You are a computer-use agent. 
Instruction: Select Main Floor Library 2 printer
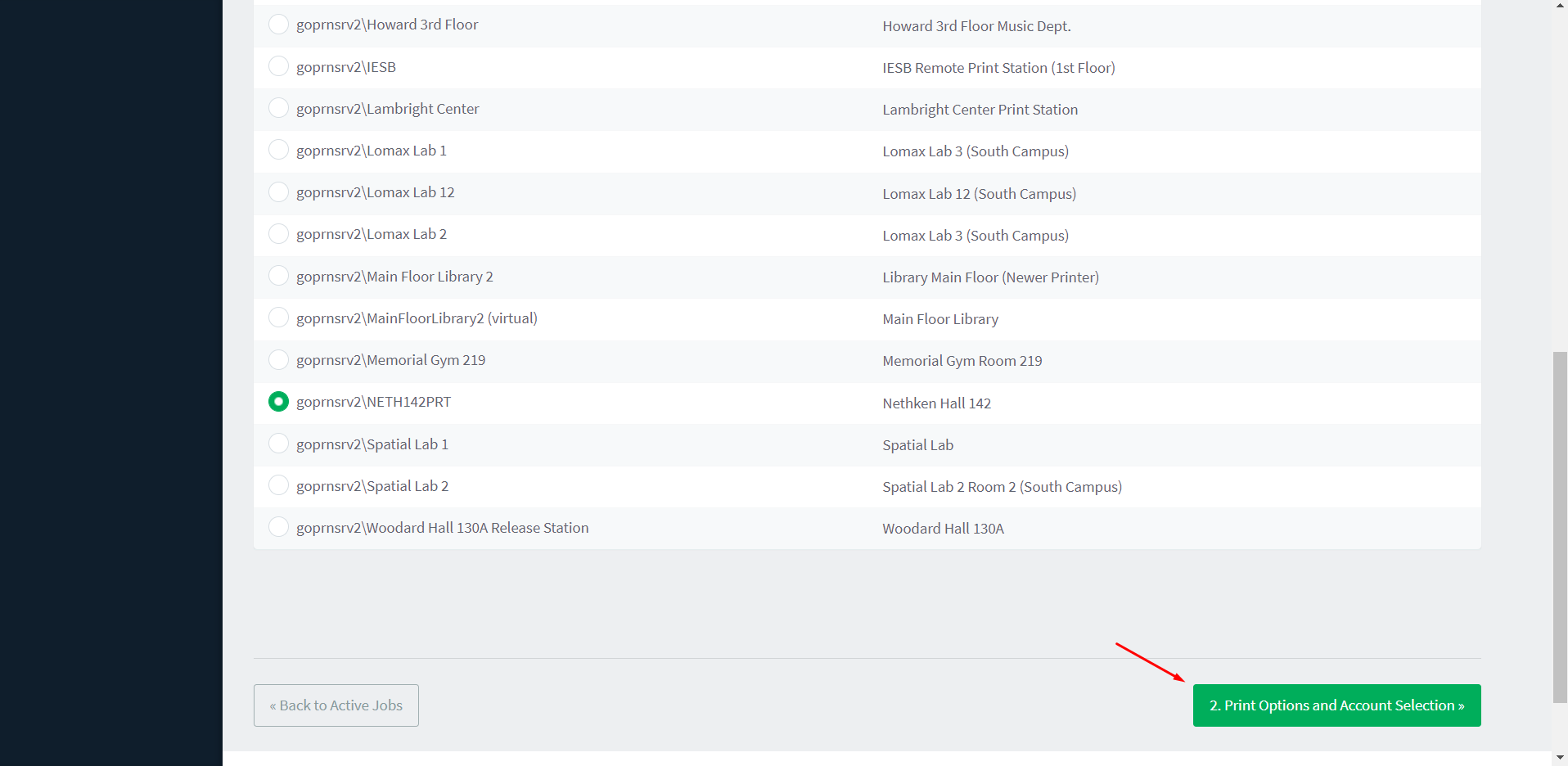coord(278,276)
